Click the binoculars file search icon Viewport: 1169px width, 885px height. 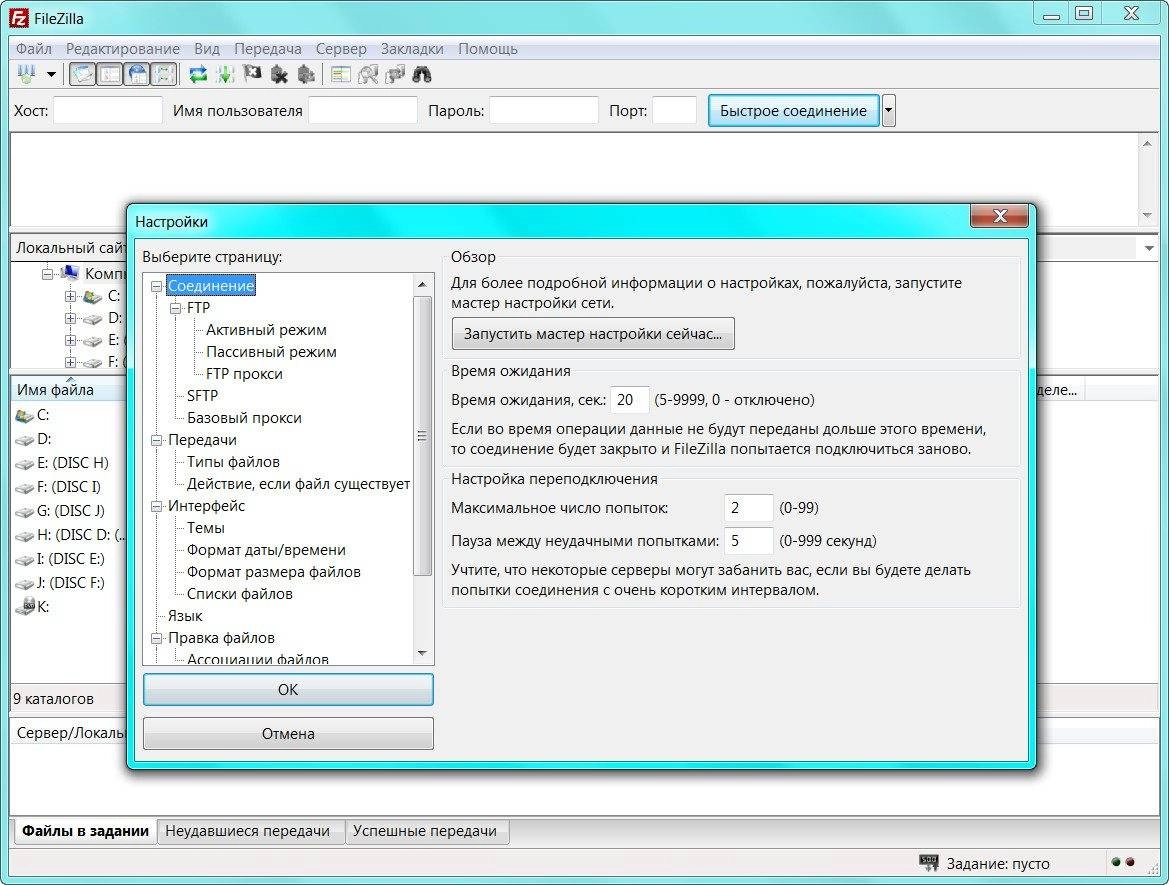pos(422,74)
